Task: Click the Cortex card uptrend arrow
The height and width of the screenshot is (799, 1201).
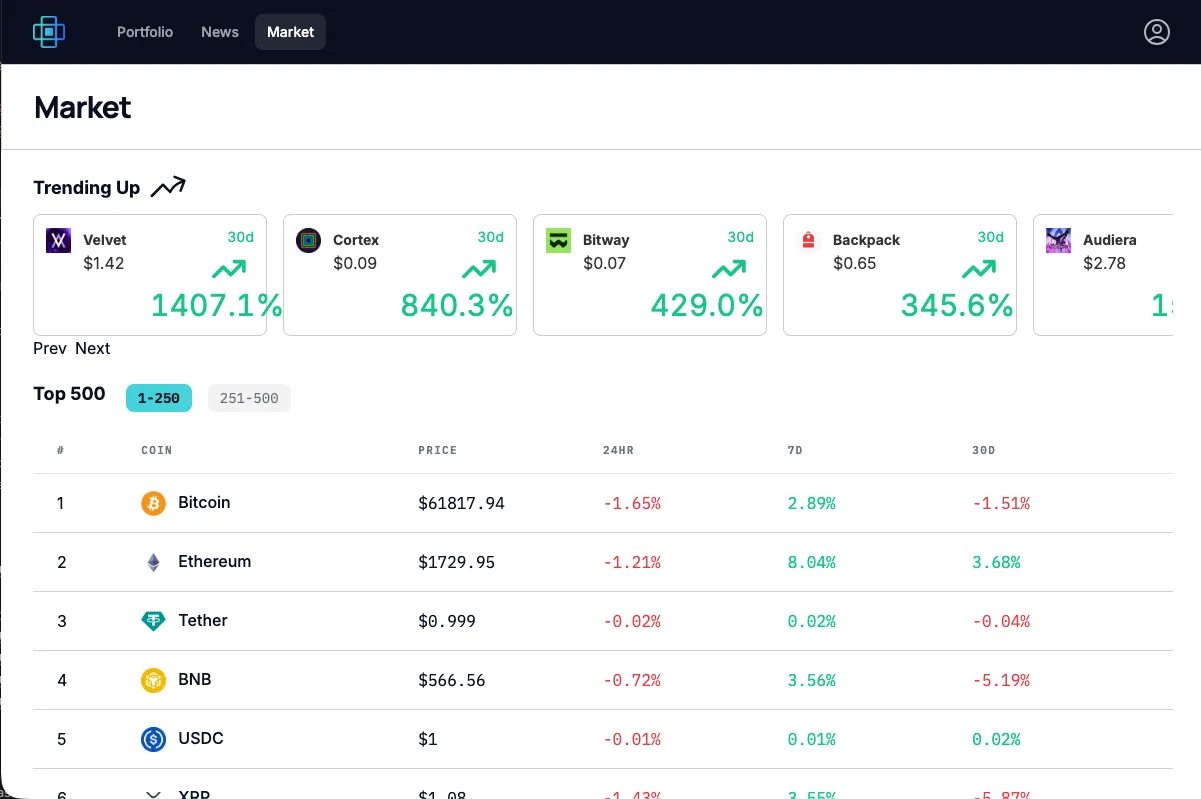Action: [x=479, y=269]
